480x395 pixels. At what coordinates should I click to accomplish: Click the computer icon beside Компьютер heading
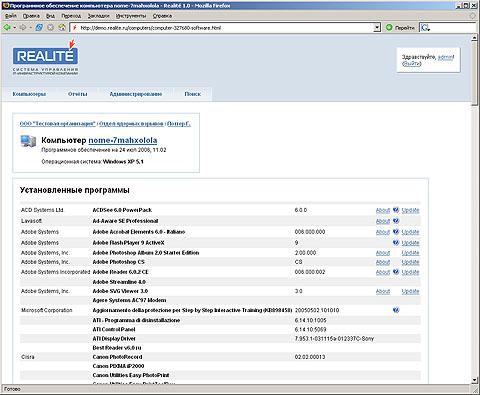point(28,141)
